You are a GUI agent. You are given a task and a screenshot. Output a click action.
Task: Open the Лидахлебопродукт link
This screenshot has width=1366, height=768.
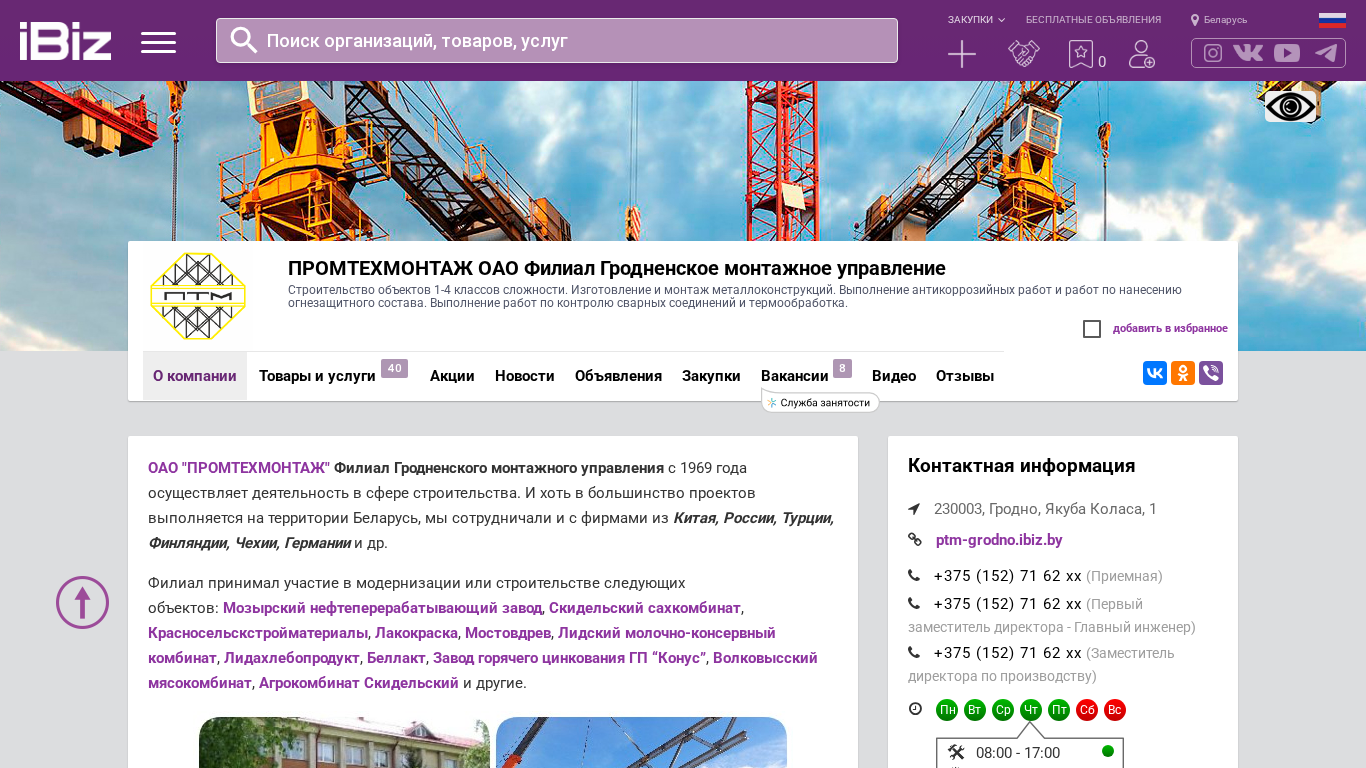click(292, 658)
